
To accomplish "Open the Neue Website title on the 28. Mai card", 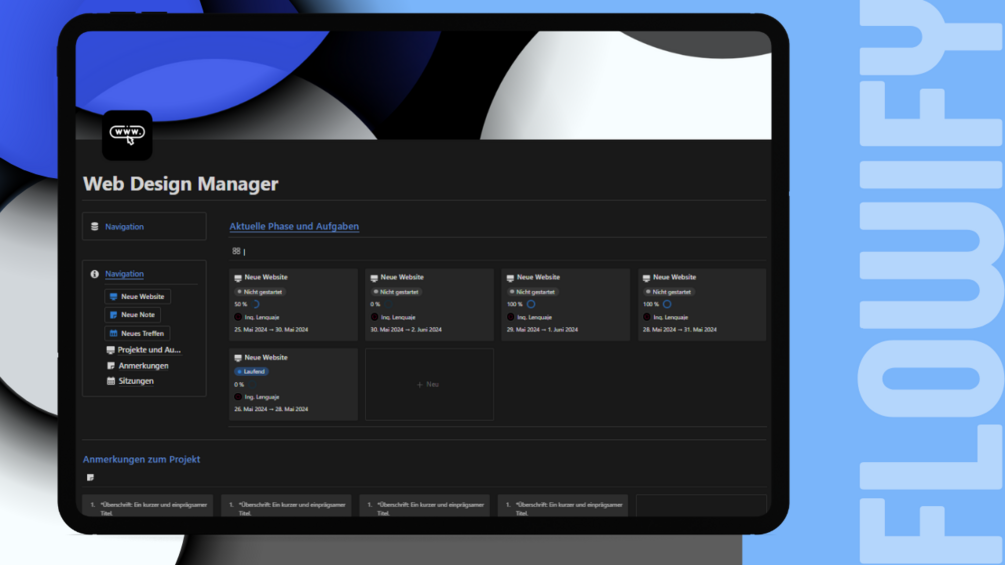I will coord(674,277).
